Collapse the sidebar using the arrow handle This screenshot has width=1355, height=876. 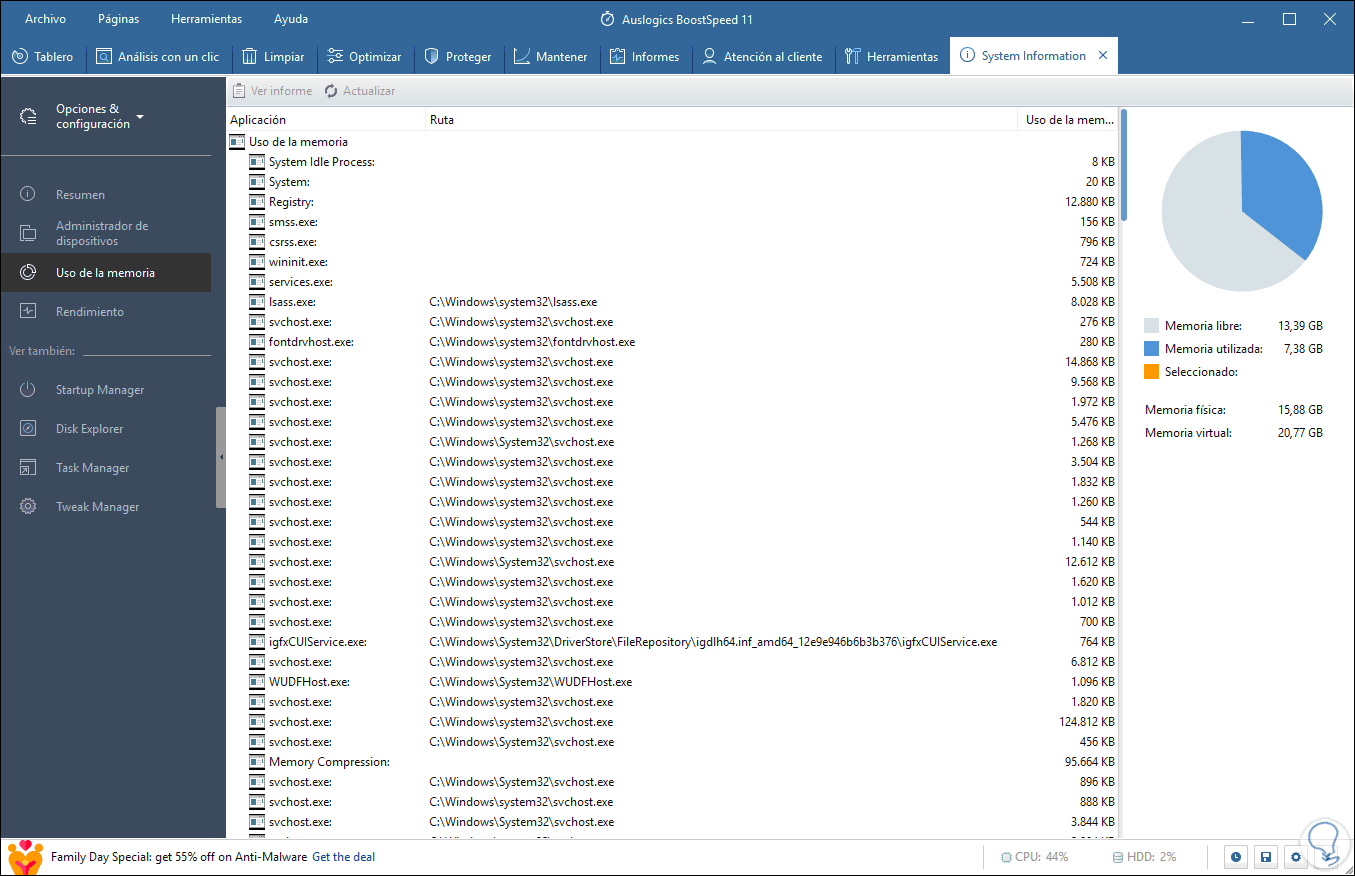click(x=221, y=458)
